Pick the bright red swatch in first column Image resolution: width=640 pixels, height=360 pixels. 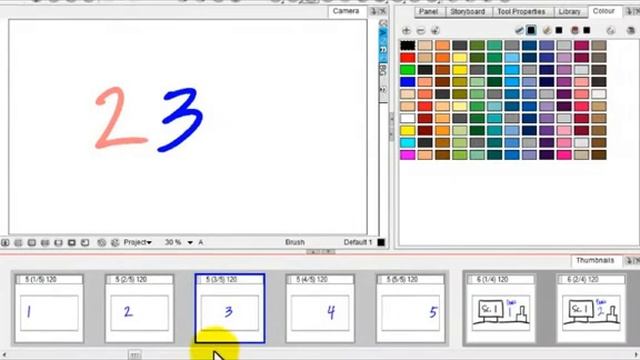[407, 58]
